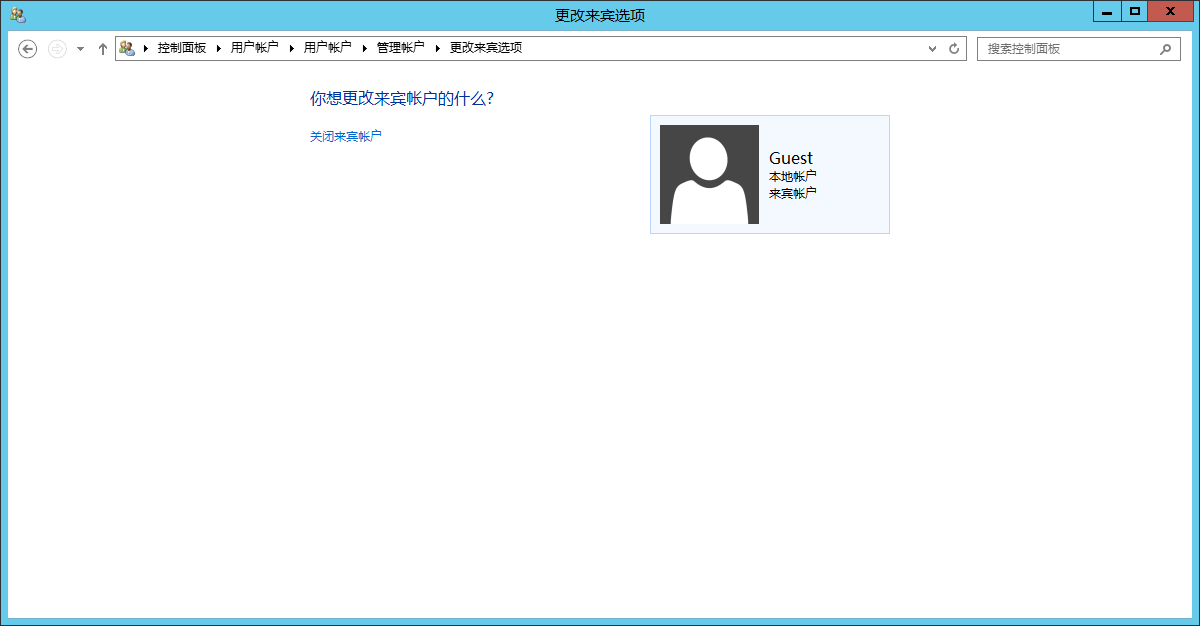Click the search magnifier icon
Image resolution: width=1200 pixels, height=626 pixels.
pos(1166,48)
